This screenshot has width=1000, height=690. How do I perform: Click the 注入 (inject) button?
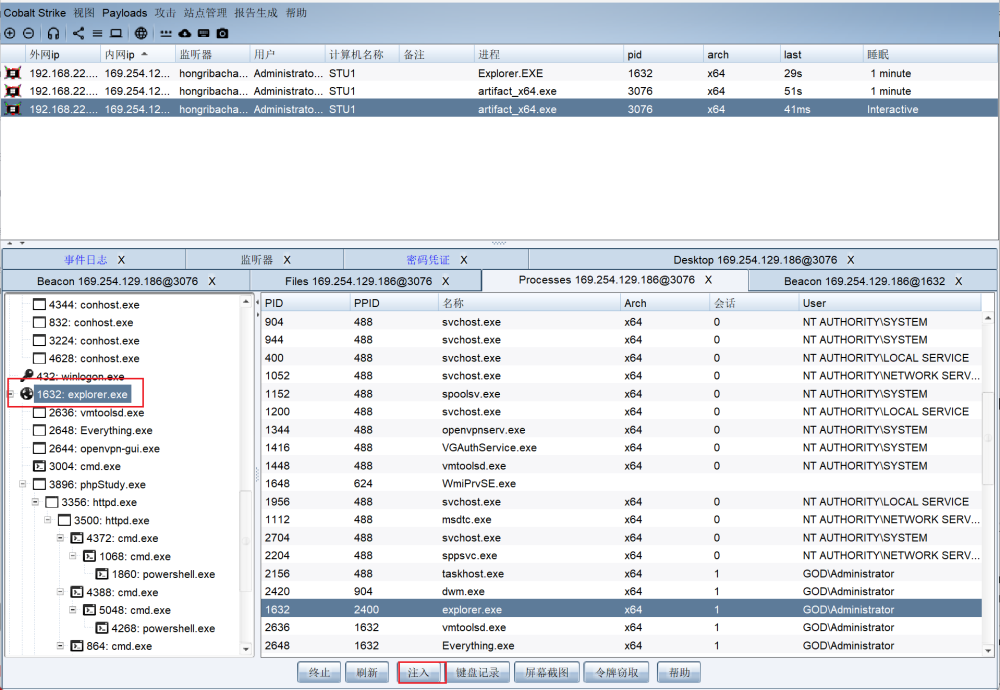tap(419, 672)
